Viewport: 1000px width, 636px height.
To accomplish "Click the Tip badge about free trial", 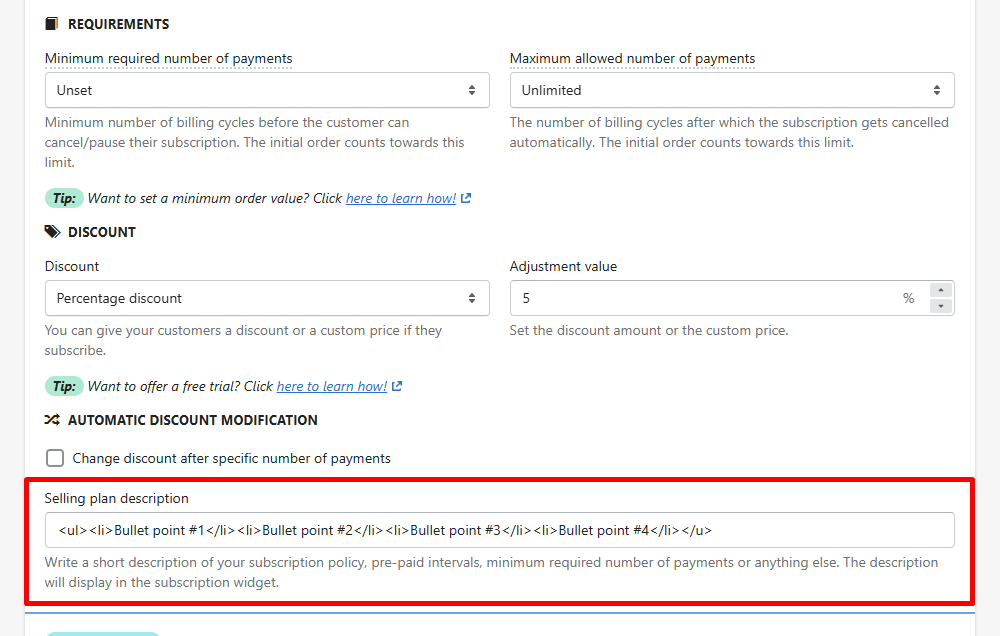I will 64,386.
